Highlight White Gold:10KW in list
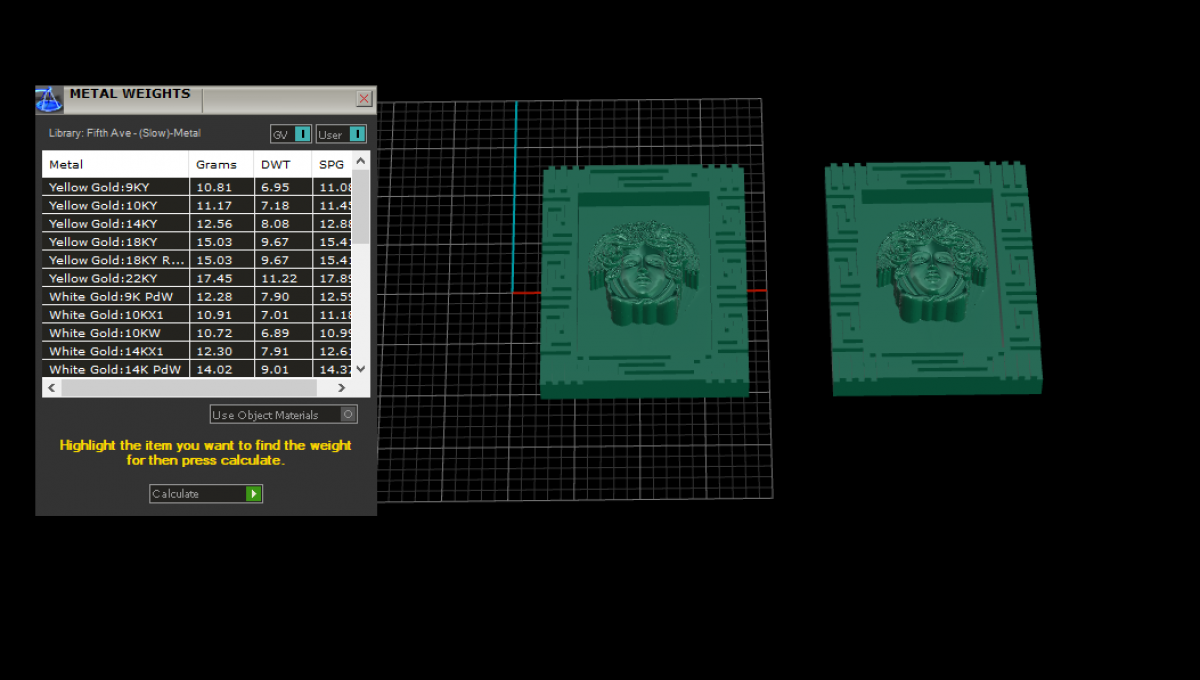 pyautogui.click(x=115, y=333)
